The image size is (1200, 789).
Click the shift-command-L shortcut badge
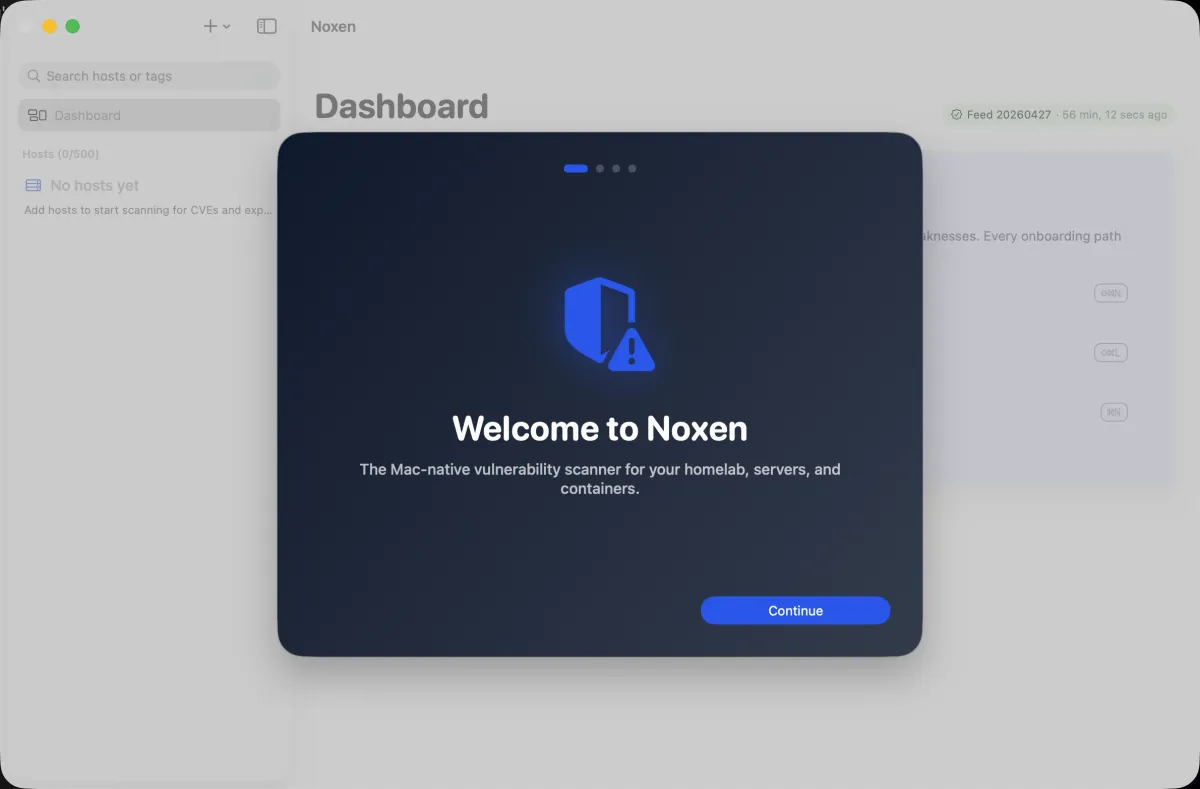1111,352
